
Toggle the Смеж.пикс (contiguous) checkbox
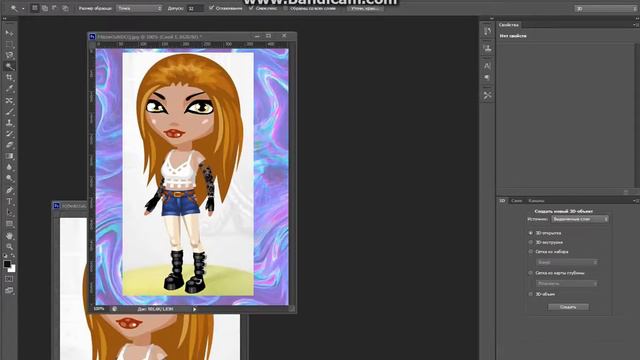click(x=251, y=8)
